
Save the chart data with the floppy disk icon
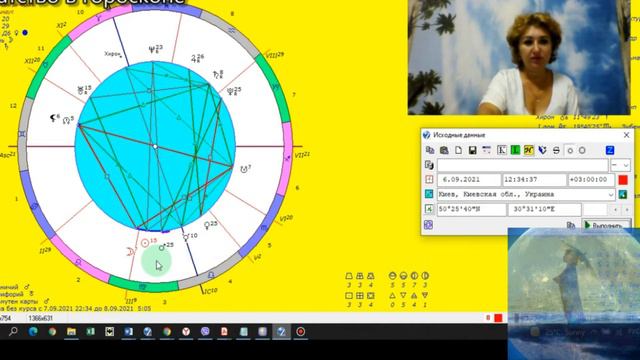[x=472, y=150]
